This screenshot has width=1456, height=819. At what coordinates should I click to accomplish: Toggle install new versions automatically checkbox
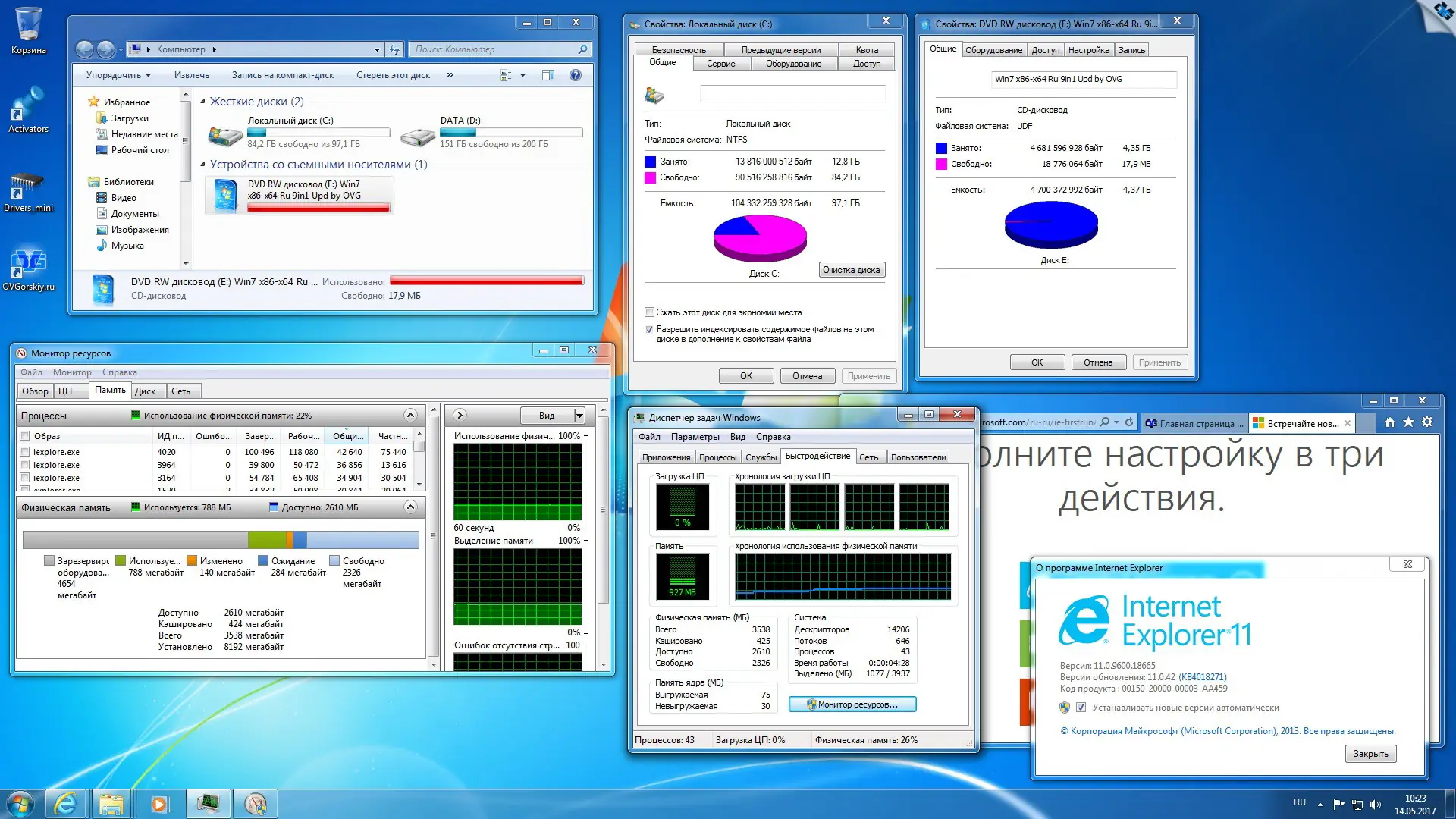(1081, 708)
